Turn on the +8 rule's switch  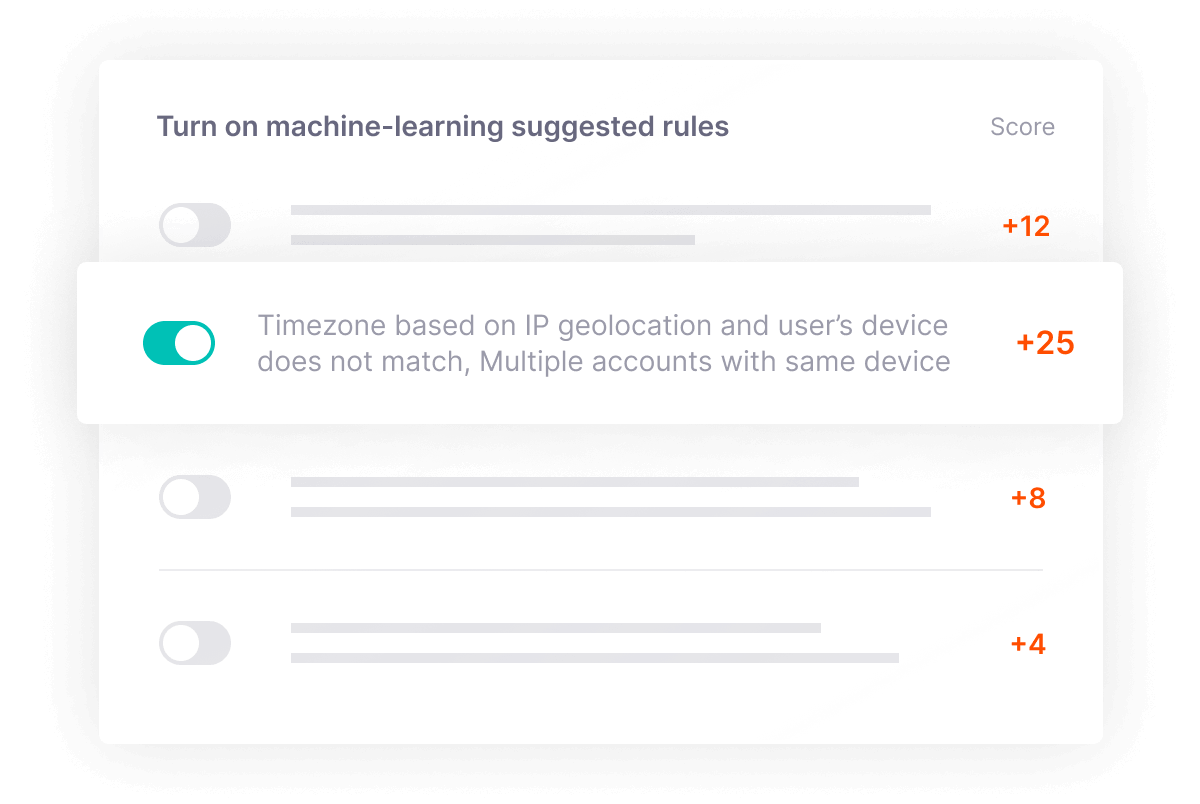tap(195, 497)
